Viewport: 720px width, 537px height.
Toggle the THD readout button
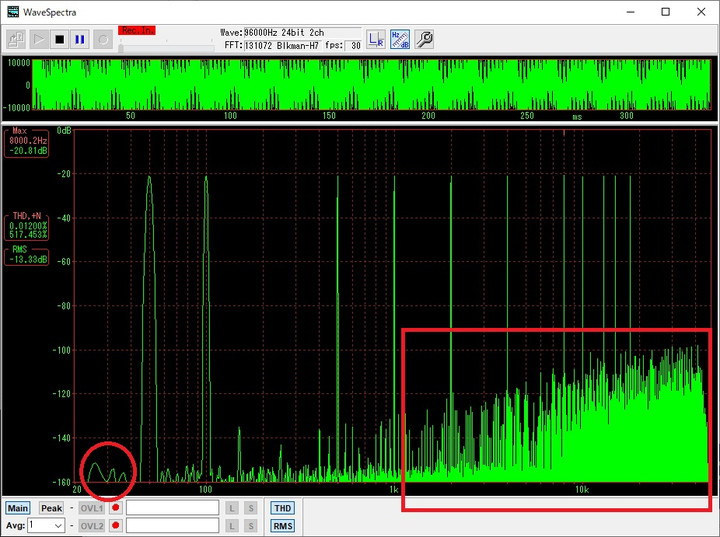click(282, 508)
